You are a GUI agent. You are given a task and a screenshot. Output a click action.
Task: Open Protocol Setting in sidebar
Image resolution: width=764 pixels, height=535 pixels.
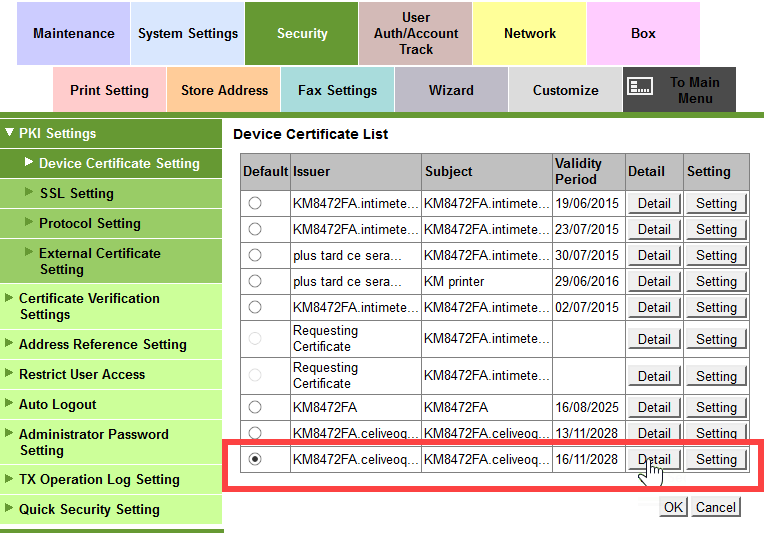(x=111, y=223)
